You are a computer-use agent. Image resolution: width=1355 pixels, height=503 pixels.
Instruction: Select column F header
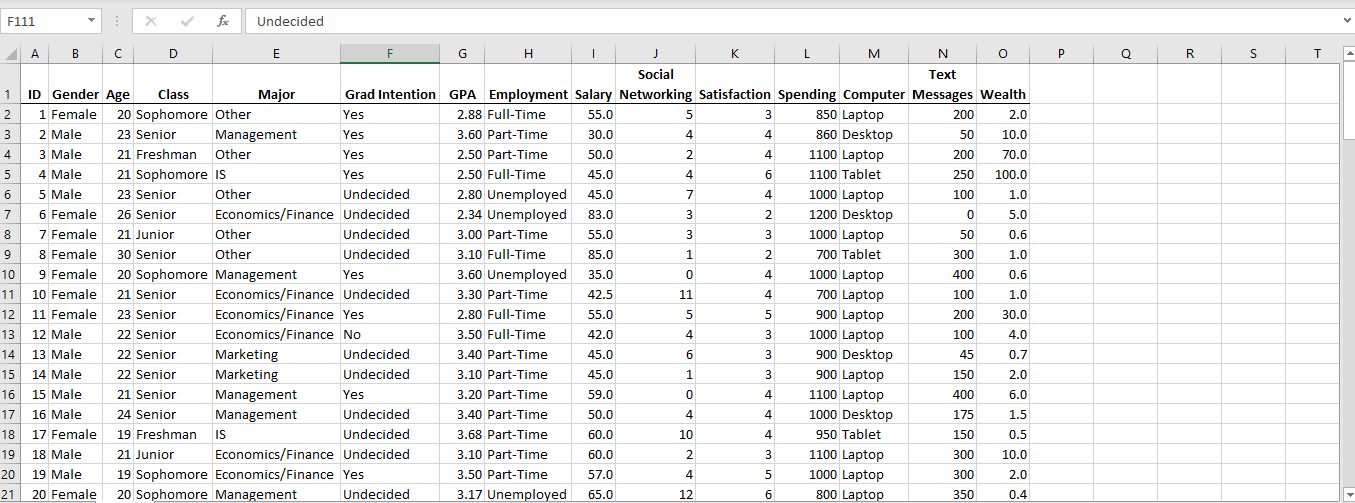point(390,54)
